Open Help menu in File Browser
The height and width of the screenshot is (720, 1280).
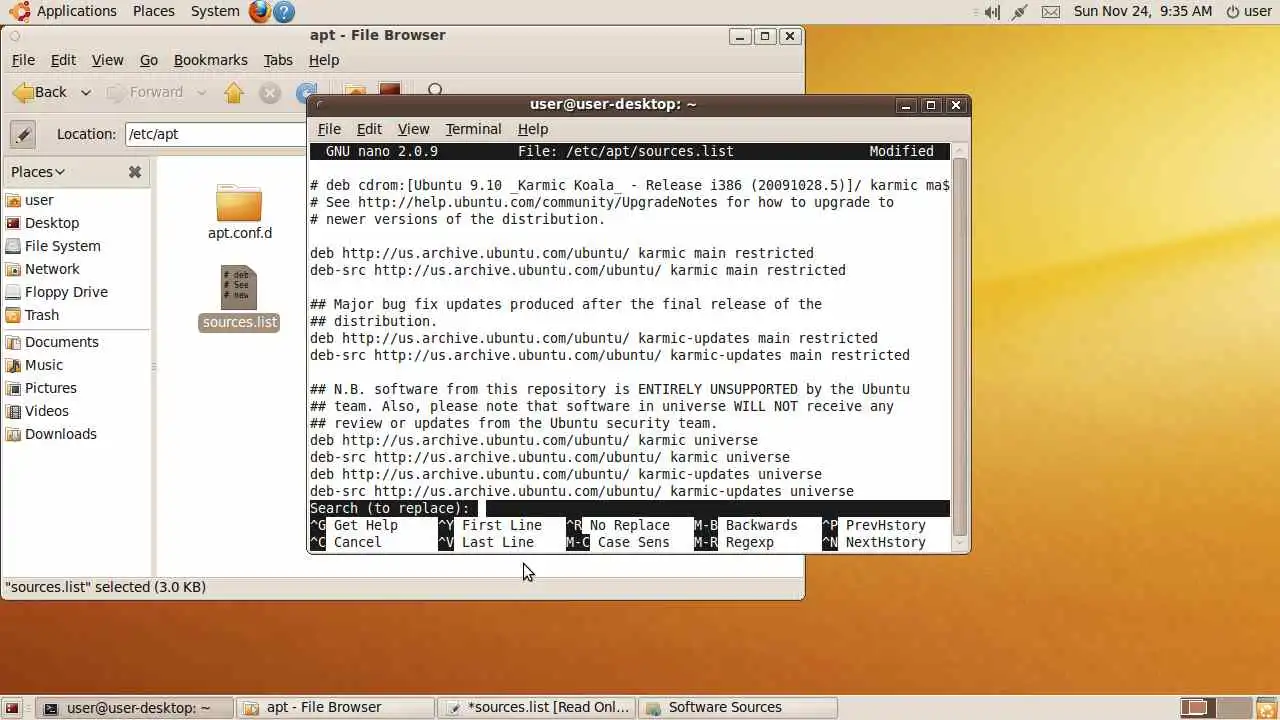[324, 60]
